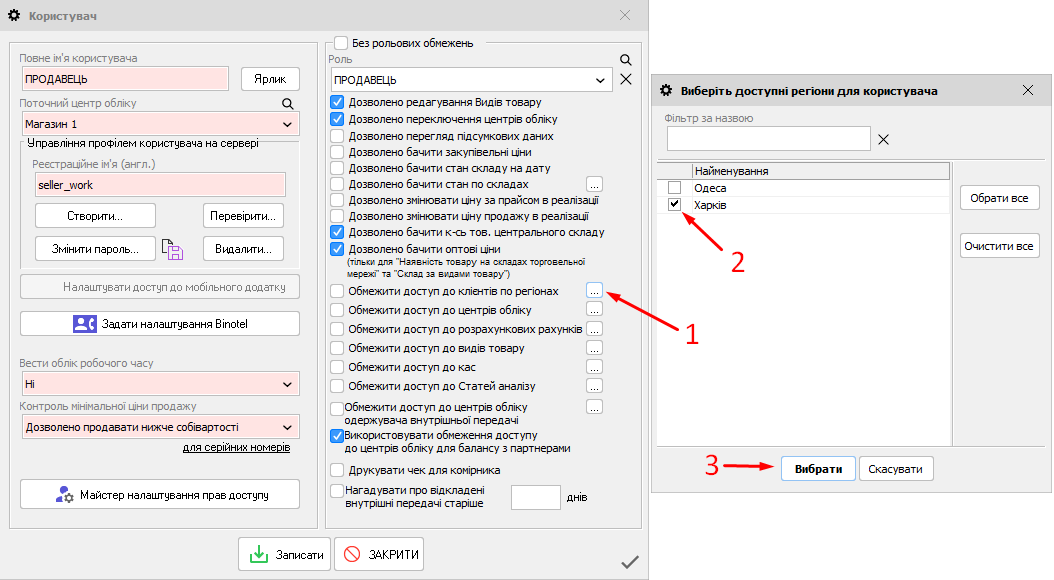Viewport: 1054px width, 580px height.
Task: Click the magnifier next to Поточний центр обліку
Action: click(288, 103)
